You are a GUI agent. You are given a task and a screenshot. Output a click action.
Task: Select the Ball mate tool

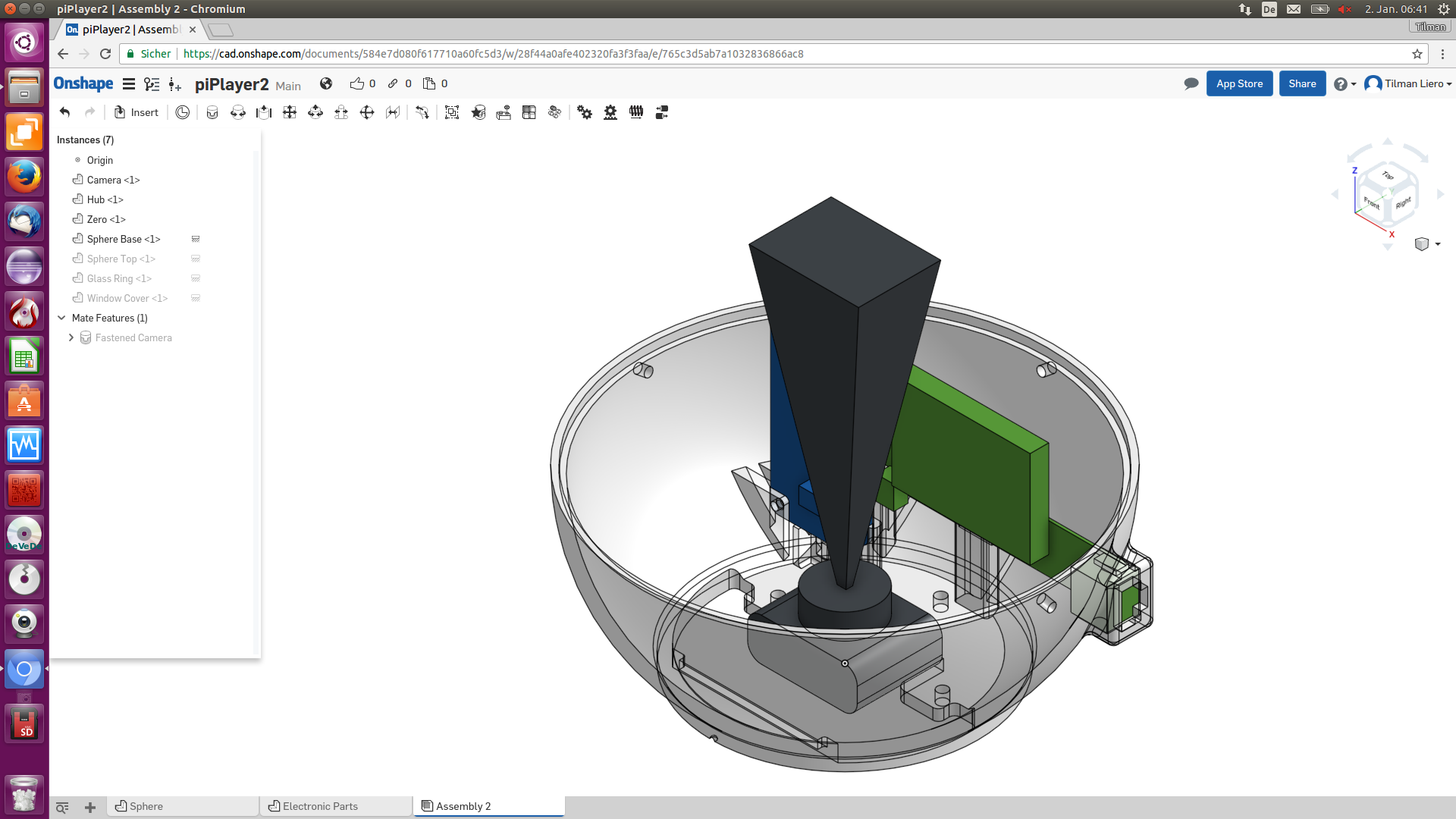tap(367, 112)
